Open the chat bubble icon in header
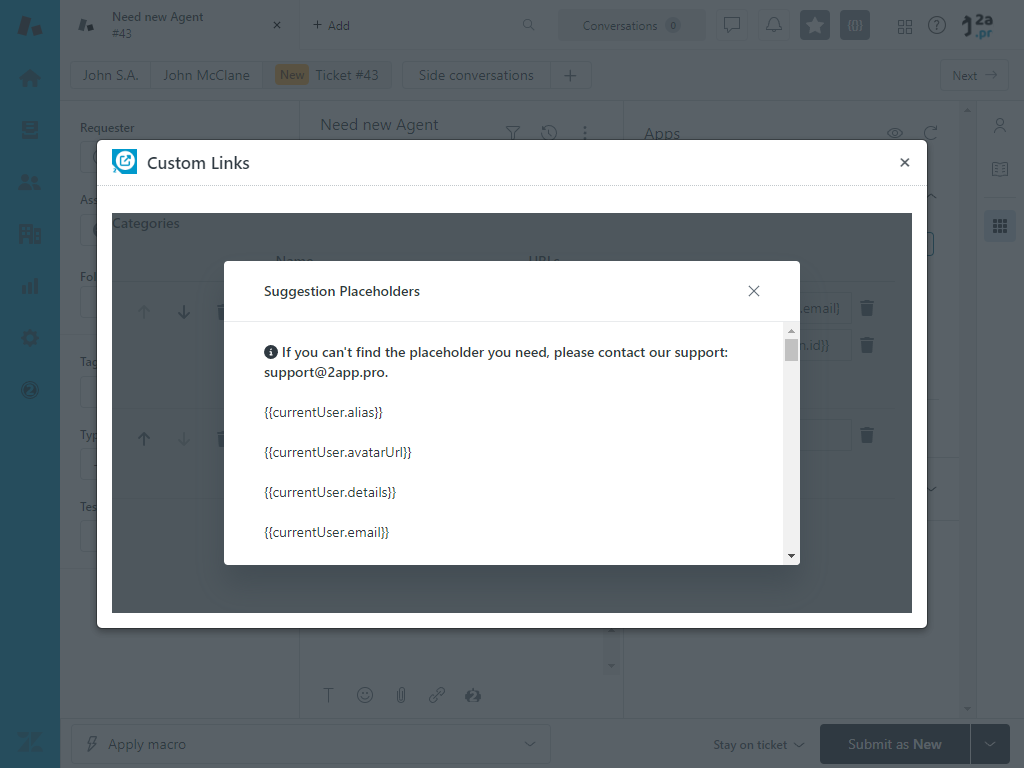Viewport: 1024px width, 768px height. 732,26
